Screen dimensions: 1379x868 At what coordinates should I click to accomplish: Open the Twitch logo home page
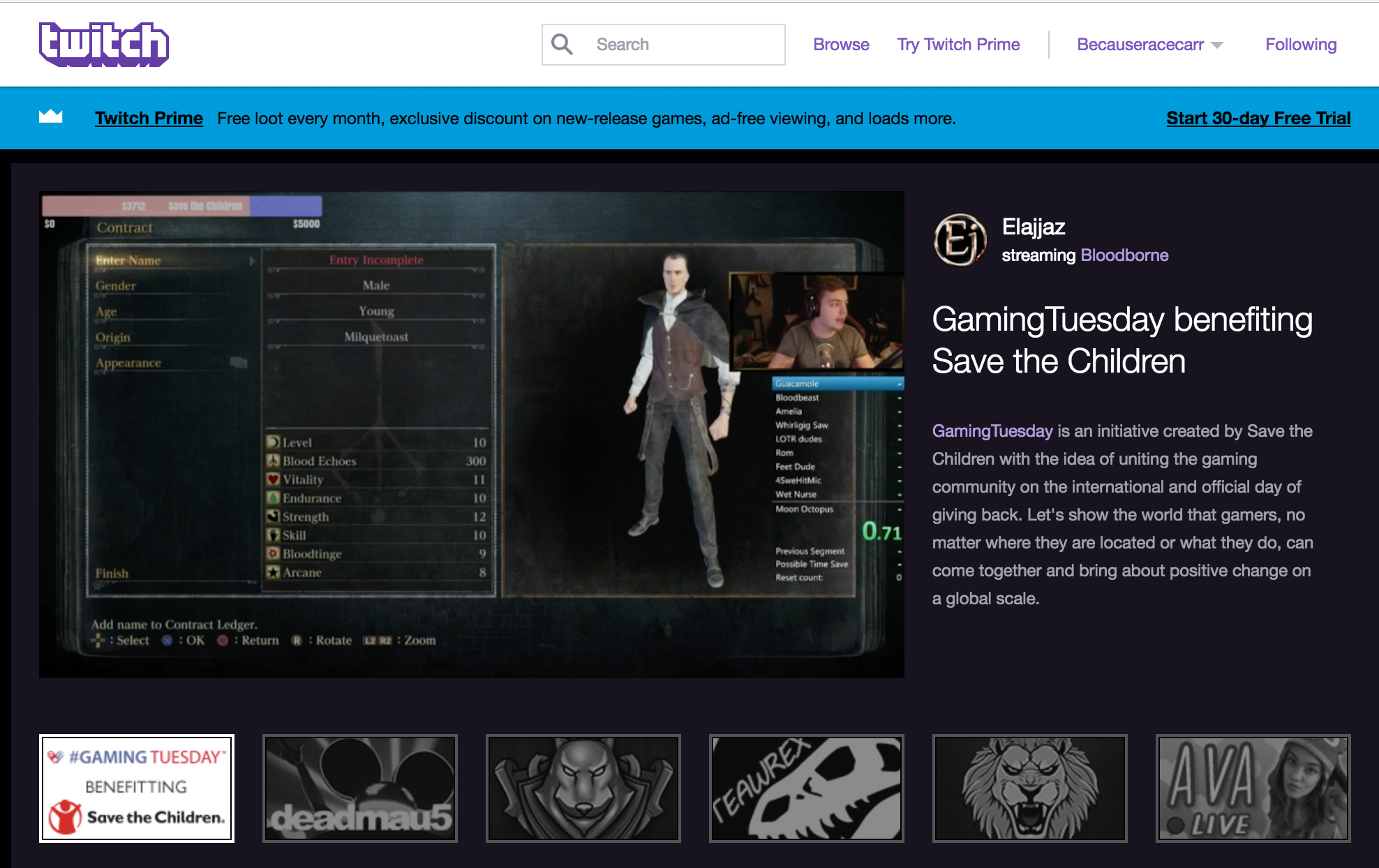(x=104, y=45)
